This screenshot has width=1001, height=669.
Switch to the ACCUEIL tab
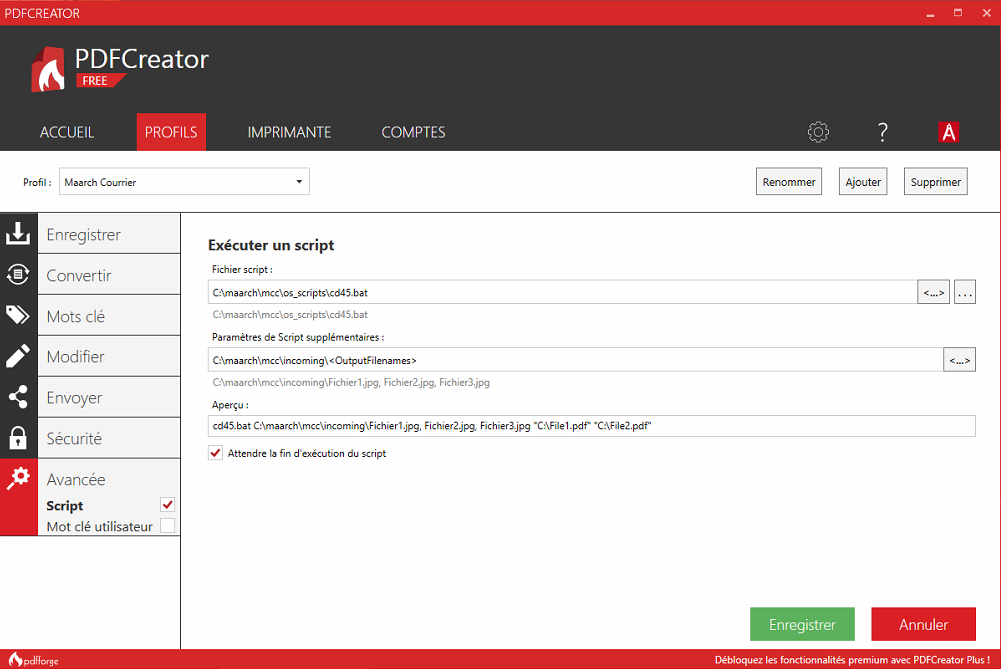pyautogui.click(x=67, y=132)
